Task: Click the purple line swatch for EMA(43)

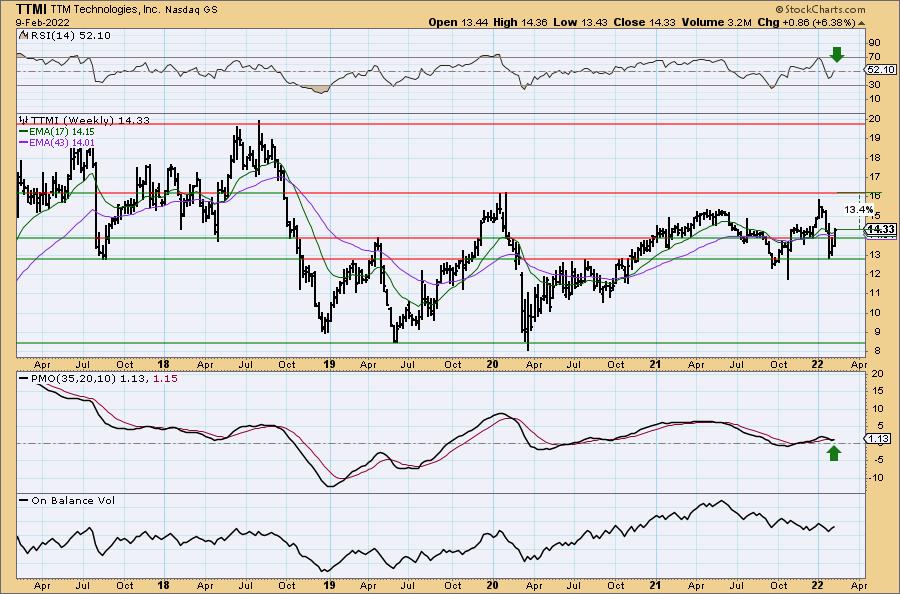Action: [23, 142]
